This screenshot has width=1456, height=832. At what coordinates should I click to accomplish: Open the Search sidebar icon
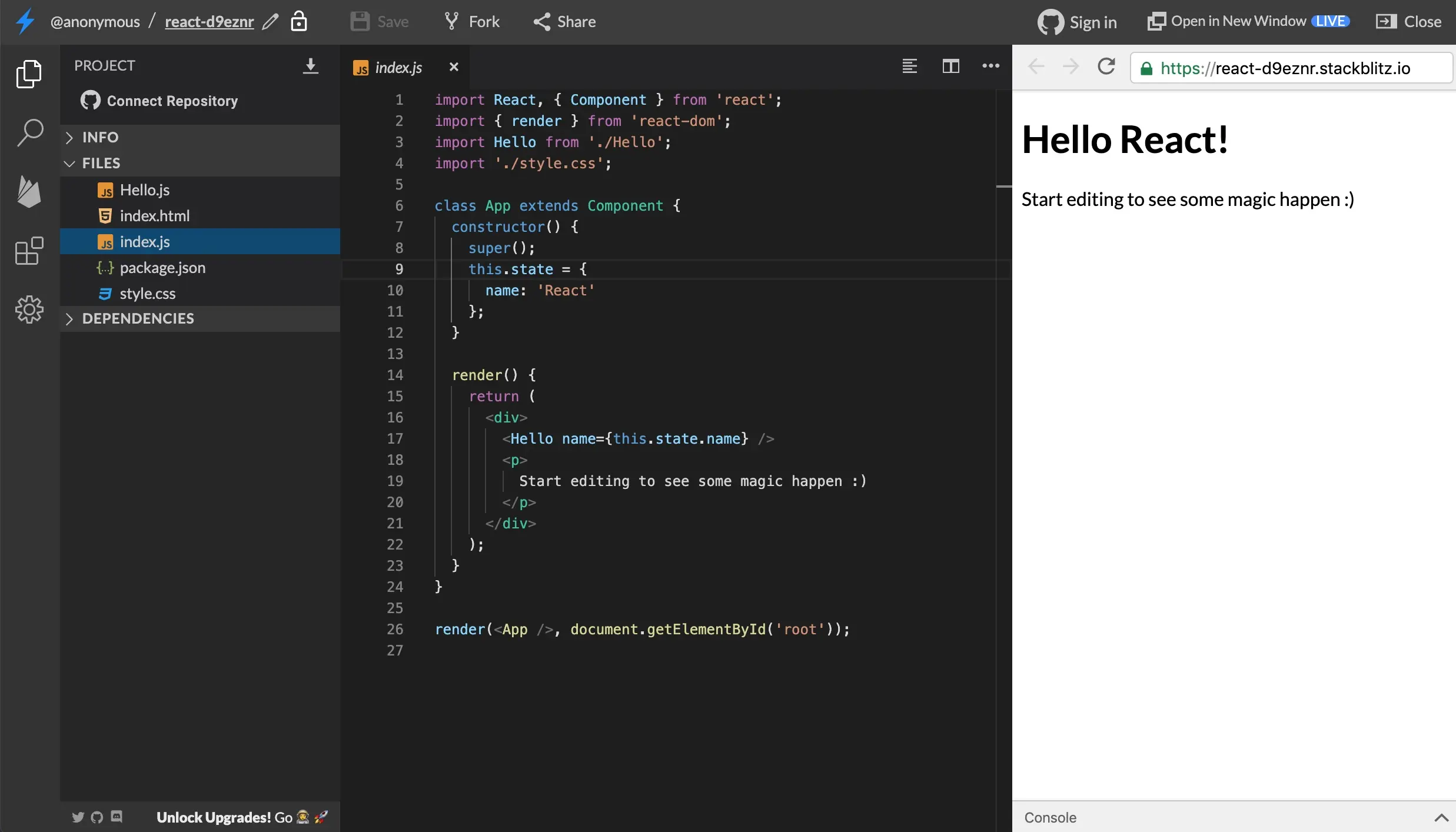[29, 133]
